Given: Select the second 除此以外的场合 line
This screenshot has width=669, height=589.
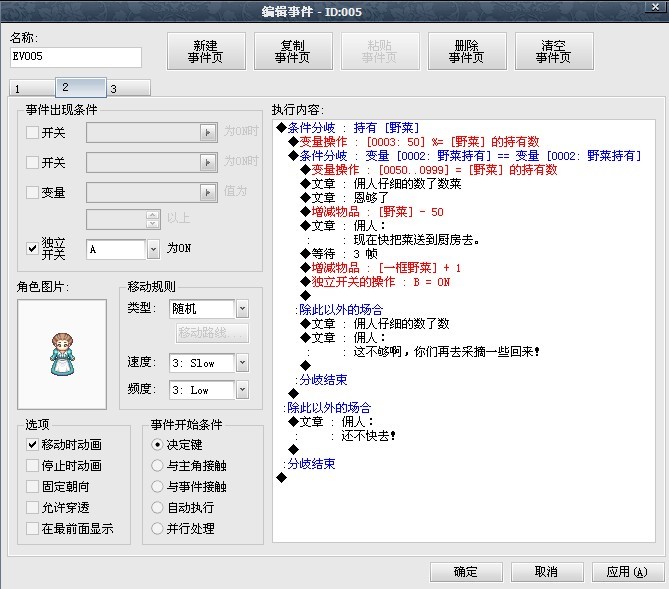Looking at the screenshot, I should 327,408.
